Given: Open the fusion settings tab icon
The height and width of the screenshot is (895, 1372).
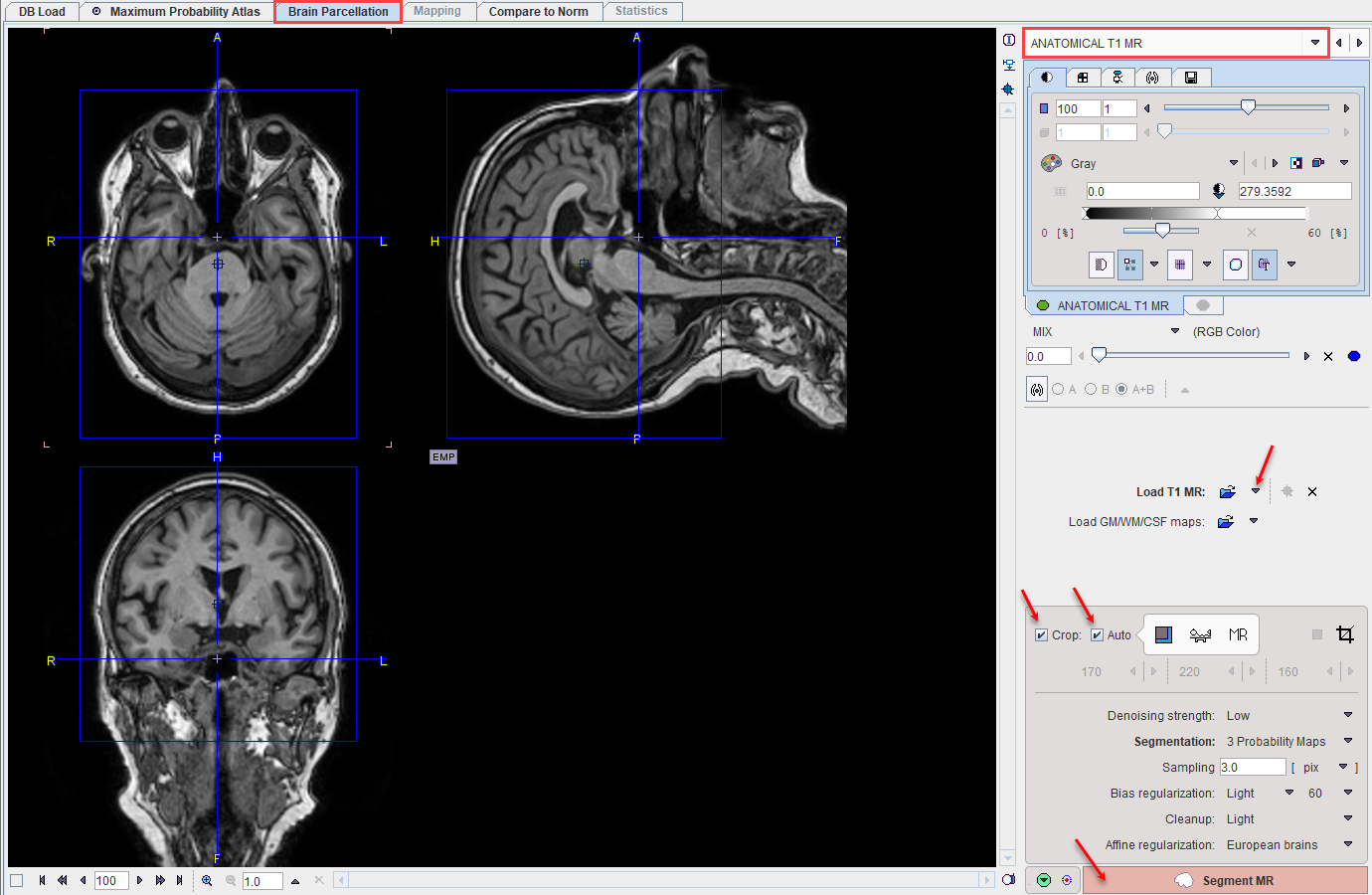Looking at the screenshot, I should [x=1152, y=77].
